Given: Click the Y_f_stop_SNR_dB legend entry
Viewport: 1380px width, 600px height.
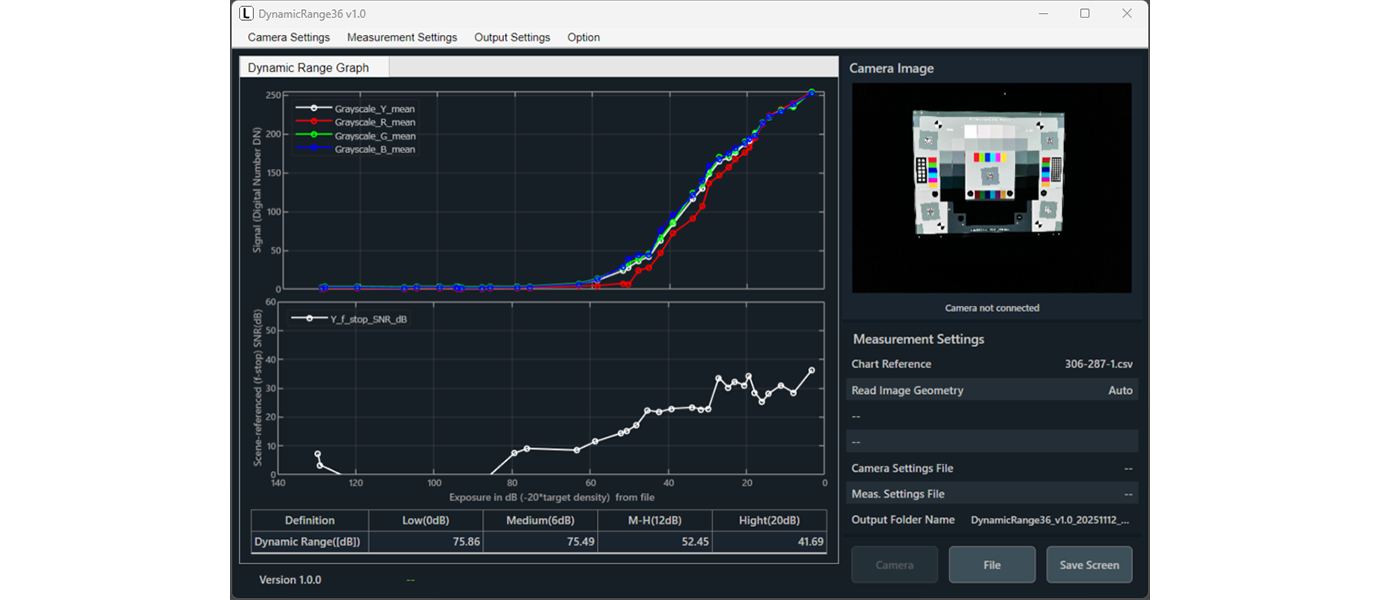Looking at the screenshot, I should coord(368,319).
